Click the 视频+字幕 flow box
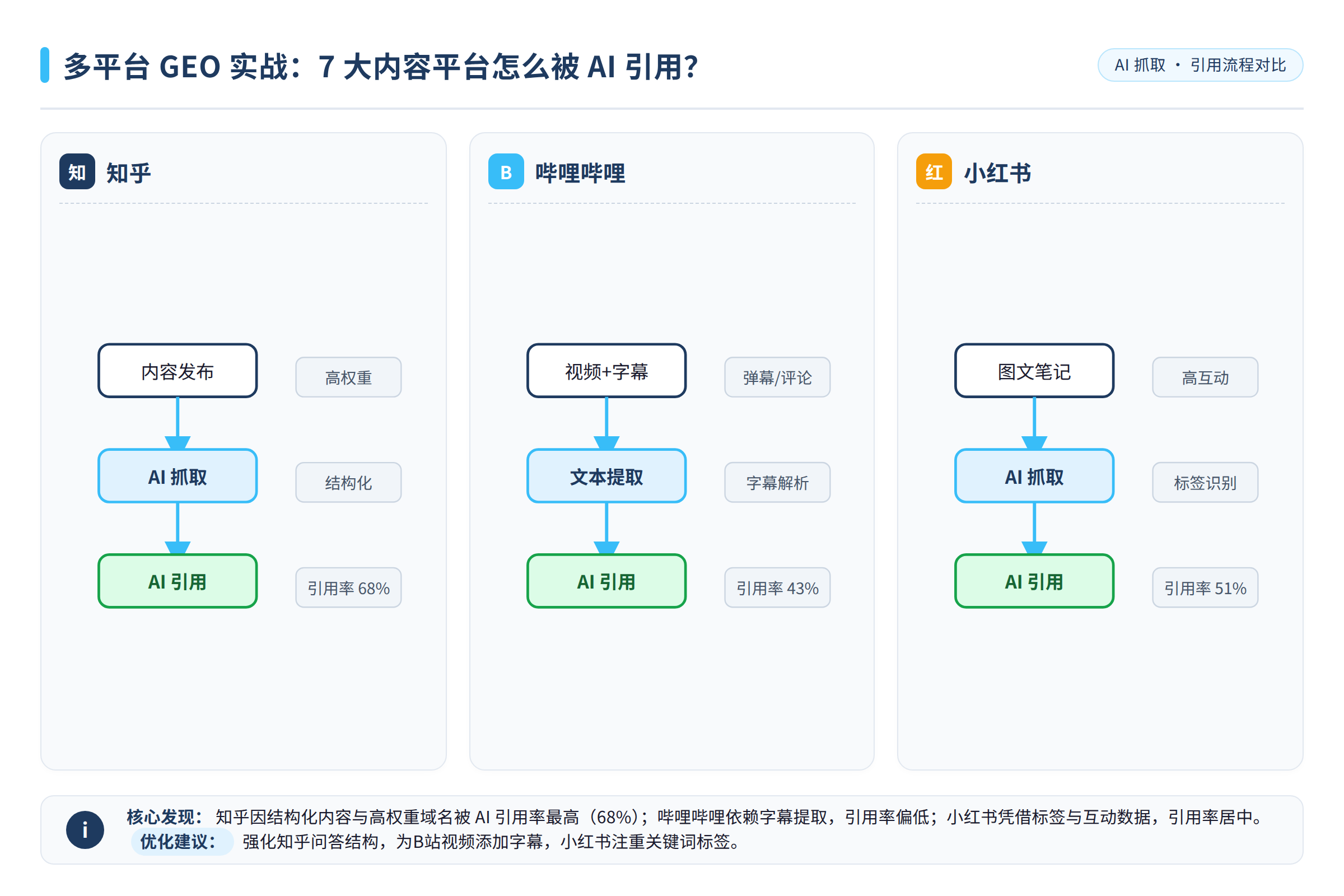1344x896 pixels. [x=606, y=371]
